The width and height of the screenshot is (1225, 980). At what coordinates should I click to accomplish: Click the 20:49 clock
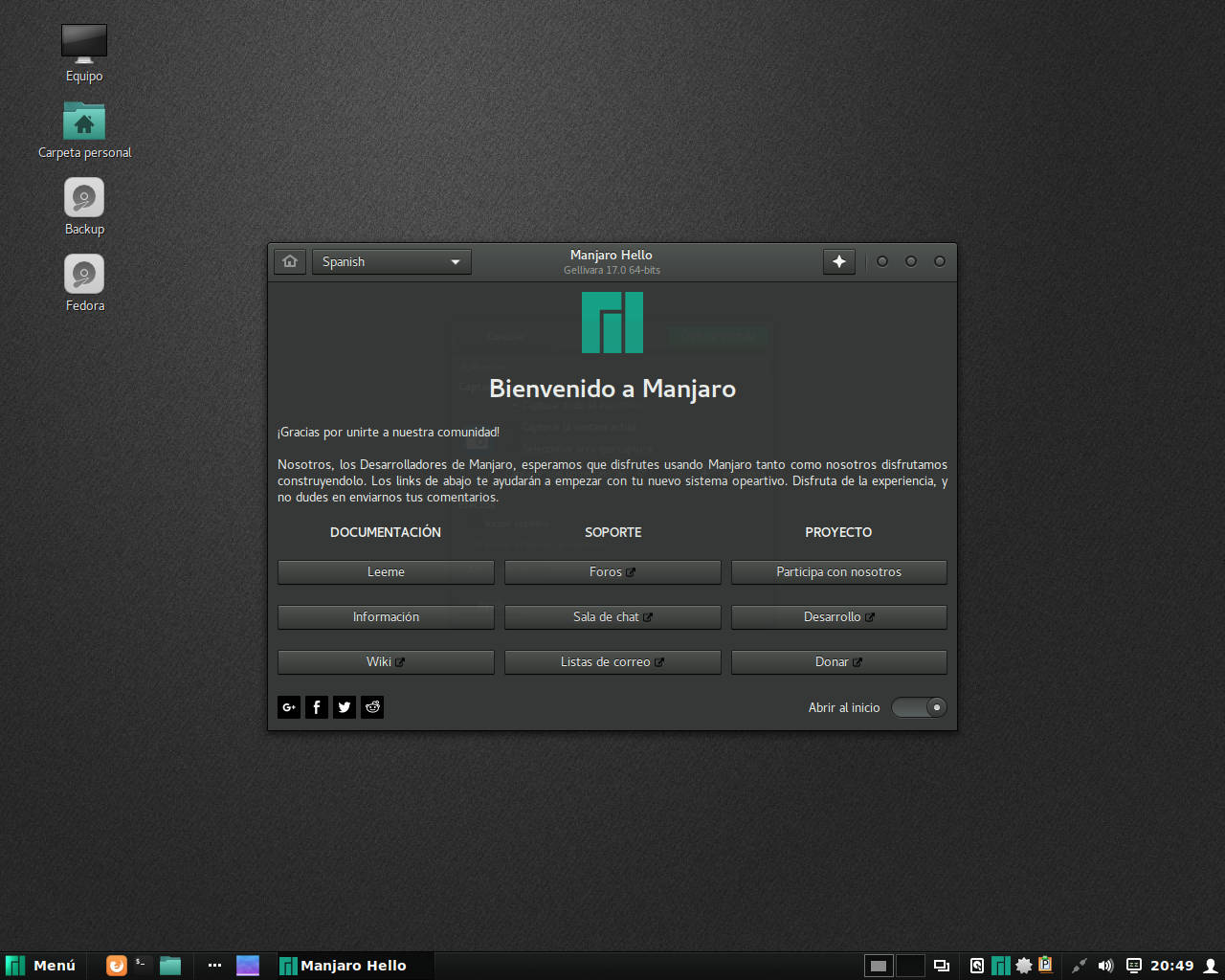pos(1172,966)
